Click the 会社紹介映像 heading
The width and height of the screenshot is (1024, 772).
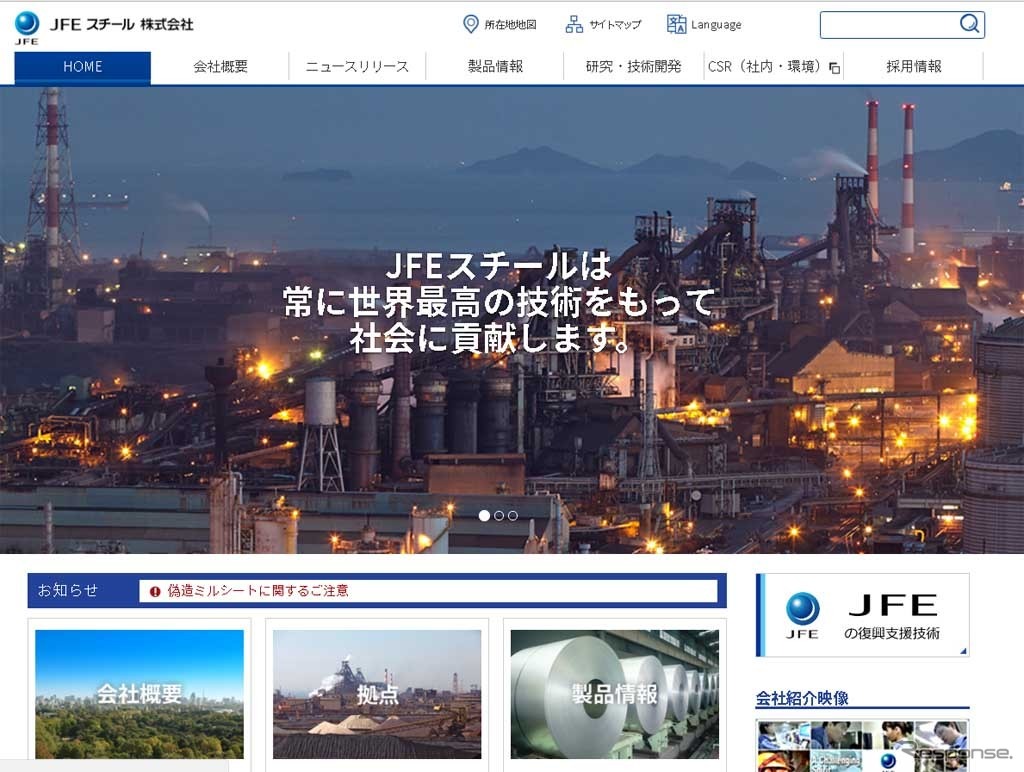click(x=802, y=698)
